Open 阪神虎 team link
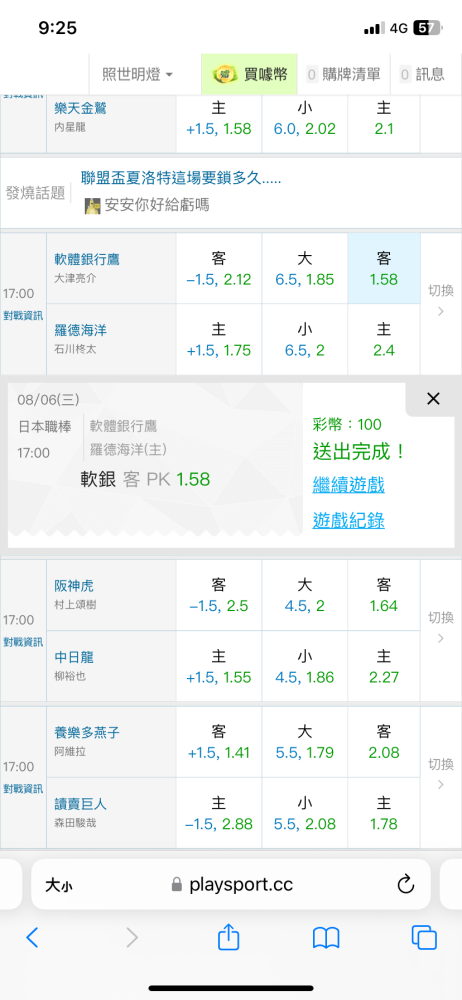This screenshot has height=1000, width=462. coord(74,585)
